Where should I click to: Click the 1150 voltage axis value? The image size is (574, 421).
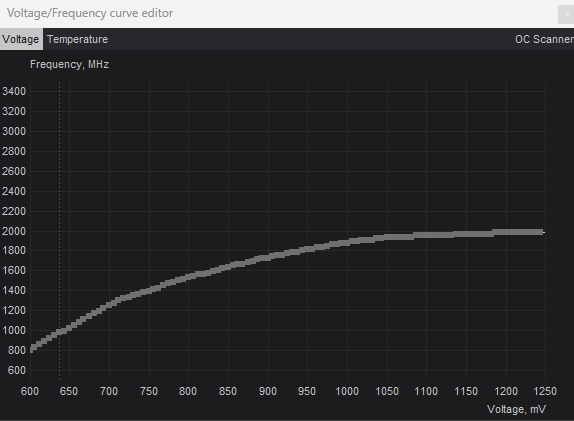point(466,391)
